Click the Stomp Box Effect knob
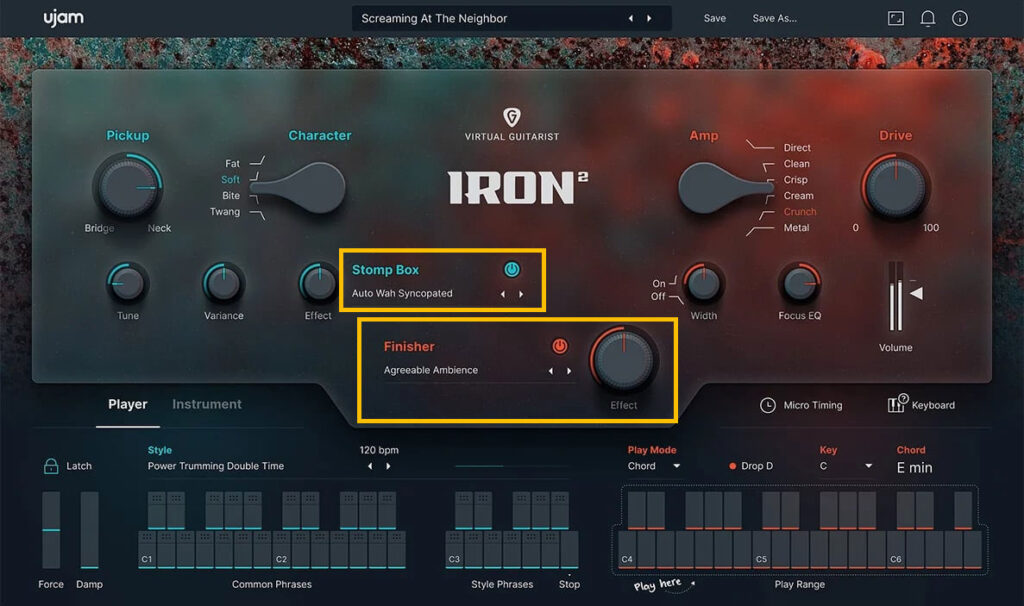The width and height of the screenshot is (1024, 606). tap(318, 283)
